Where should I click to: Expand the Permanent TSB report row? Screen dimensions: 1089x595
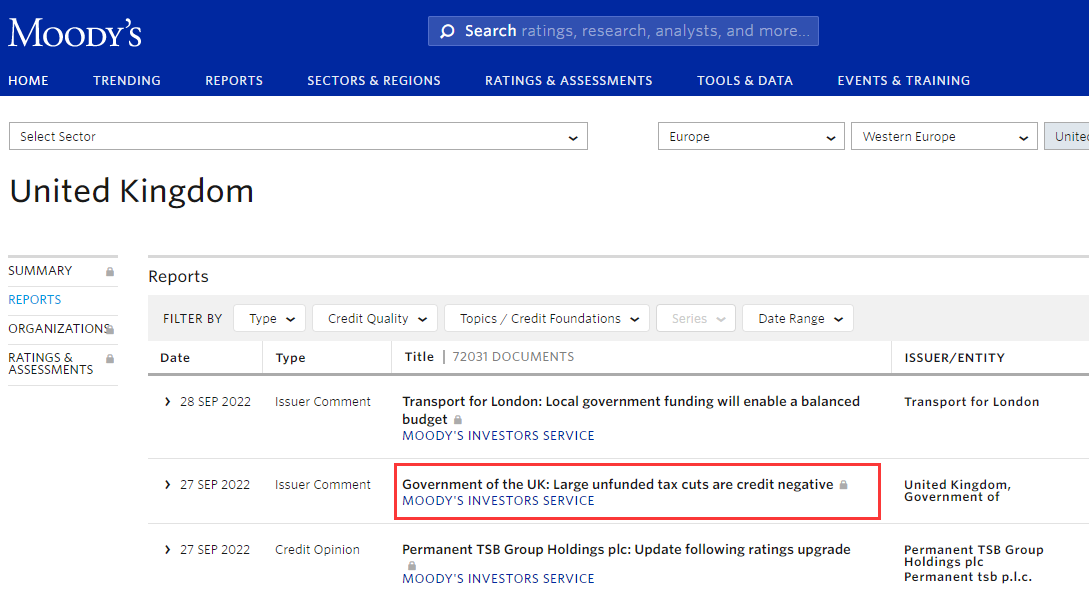(167, 550)
